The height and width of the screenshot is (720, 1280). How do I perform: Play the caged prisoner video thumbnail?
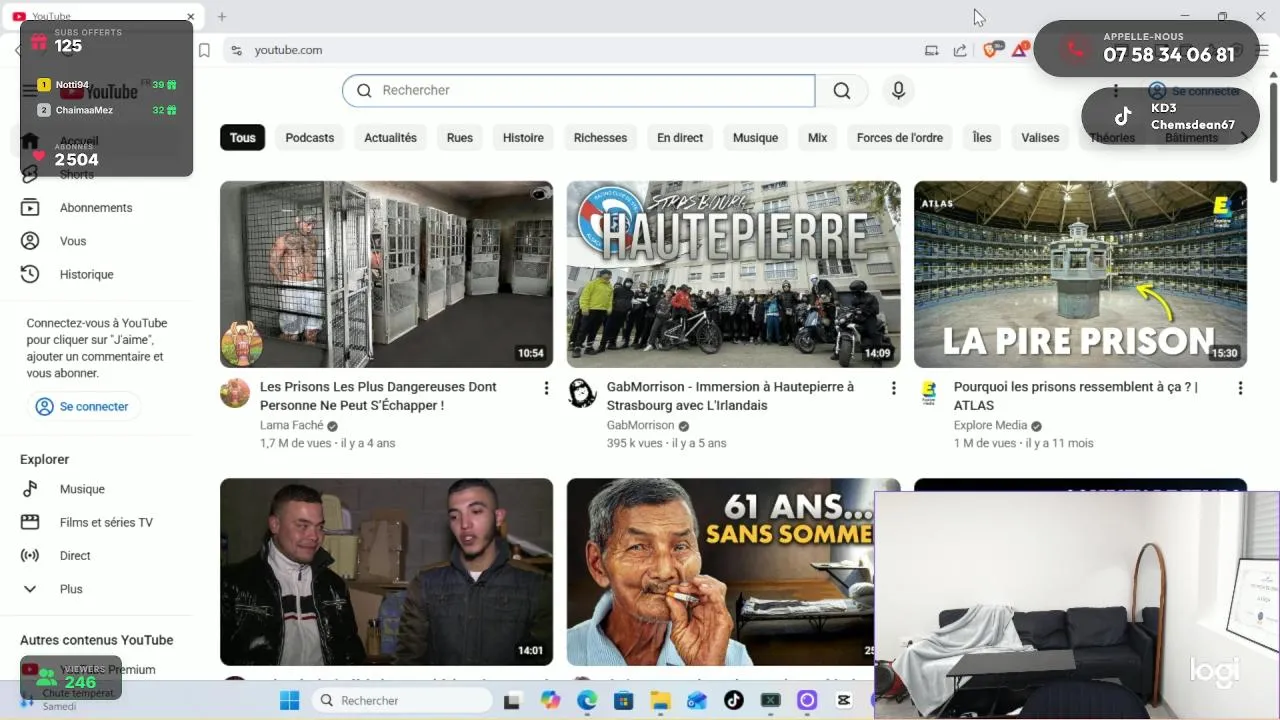[386, 274]
